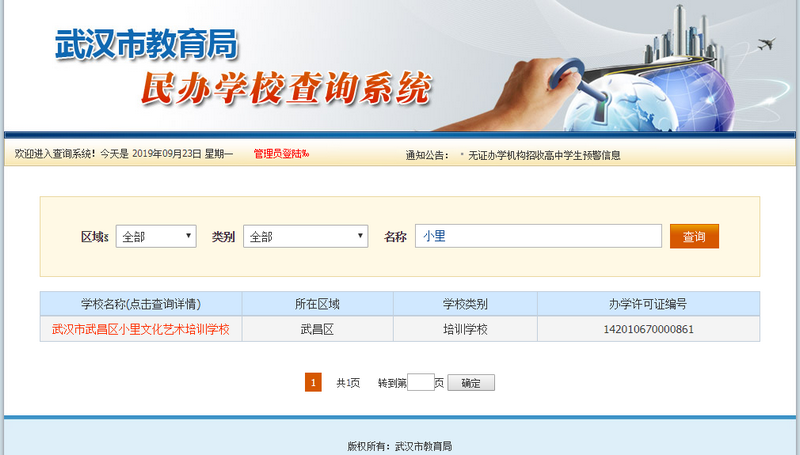
Task: Click the 学校名称(点击查询详情) column header
Action: click(x=141, y=304)
